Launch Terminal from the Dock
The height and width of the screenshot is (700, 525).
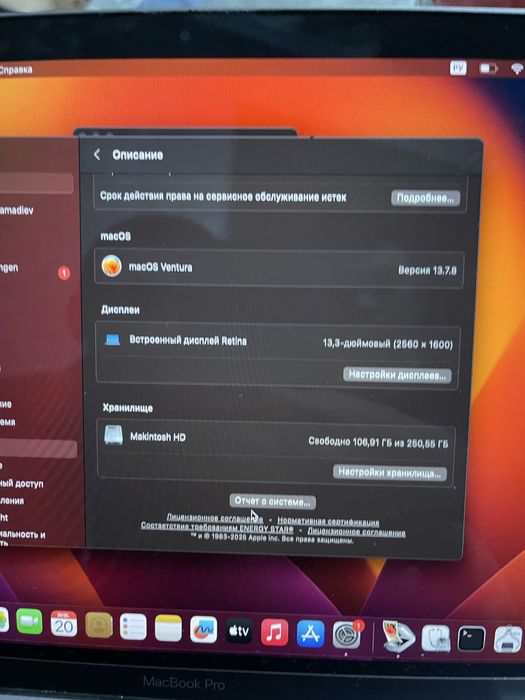[x=471, y=639]
